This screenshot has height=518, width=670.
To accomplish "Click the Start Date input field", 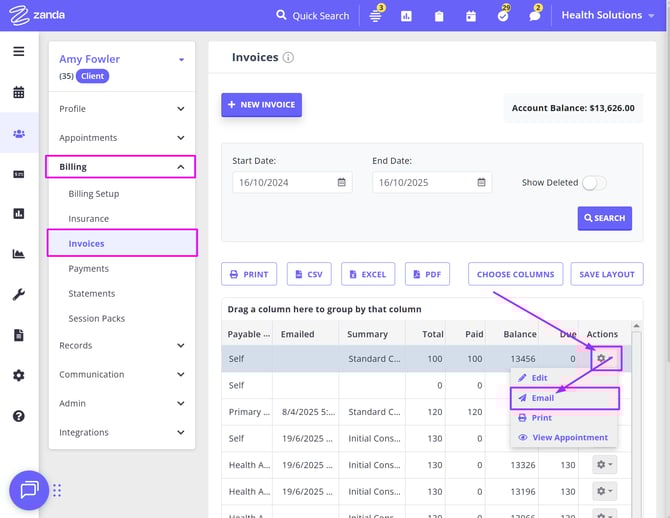I will tap(284, 183).
